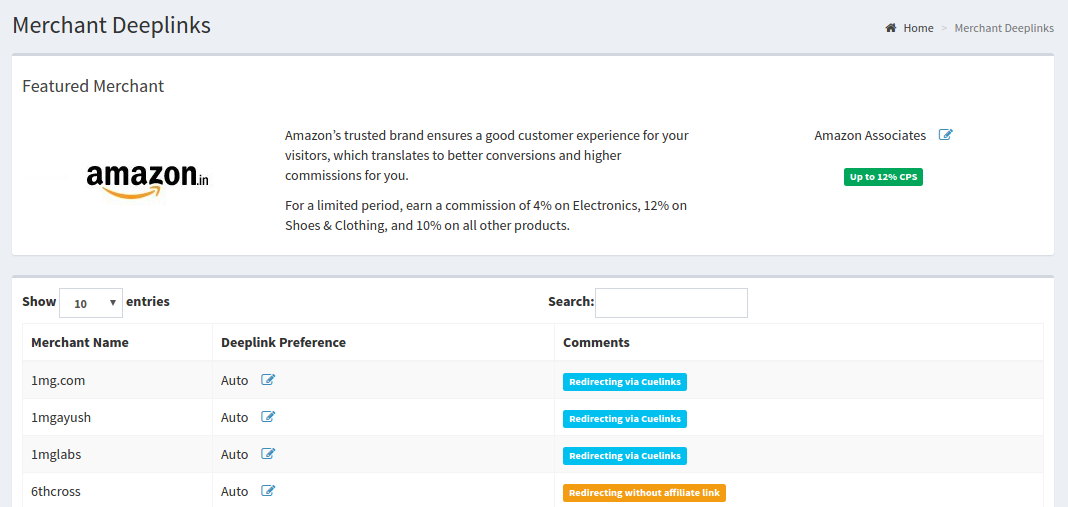Click Merchant Deeplinks breadcrumb item
Viewport: 1068px width, 507px height.
(x=1004, y=28)
